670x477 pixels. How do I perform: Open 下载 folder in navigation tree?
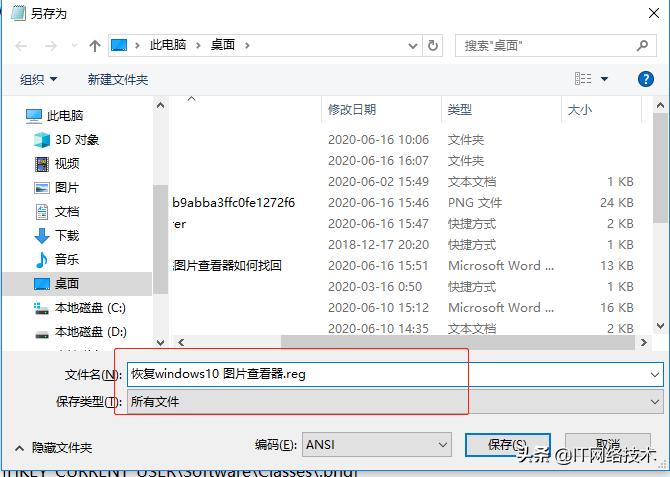(67, 236)
